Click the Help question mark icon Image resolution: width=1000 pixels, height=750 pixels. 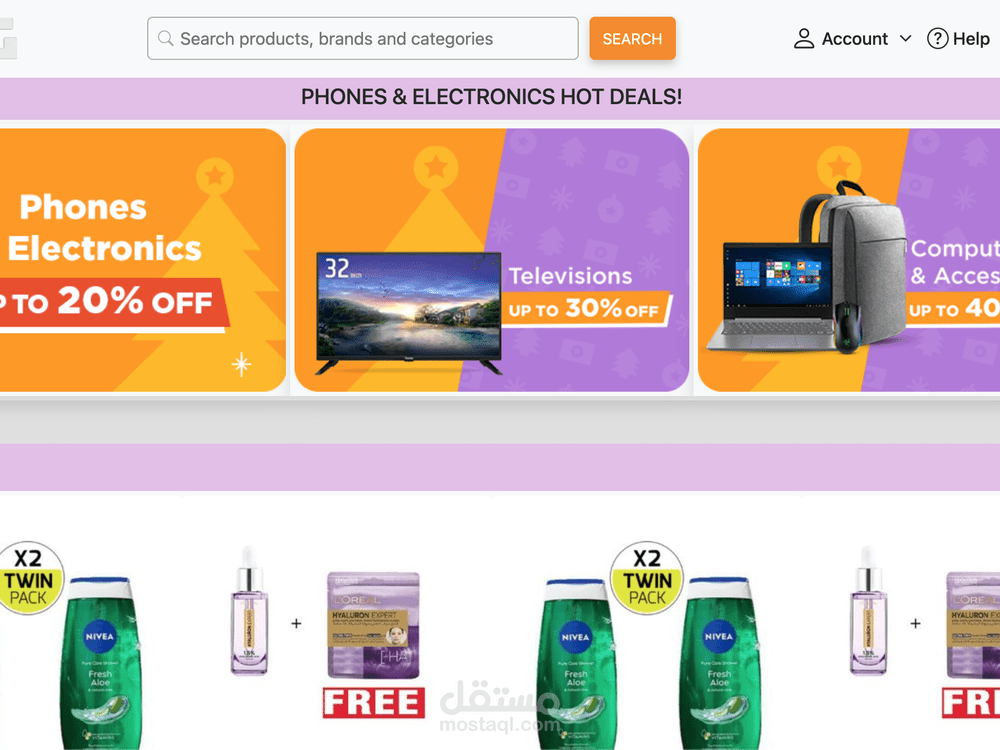tap(937, 38)
